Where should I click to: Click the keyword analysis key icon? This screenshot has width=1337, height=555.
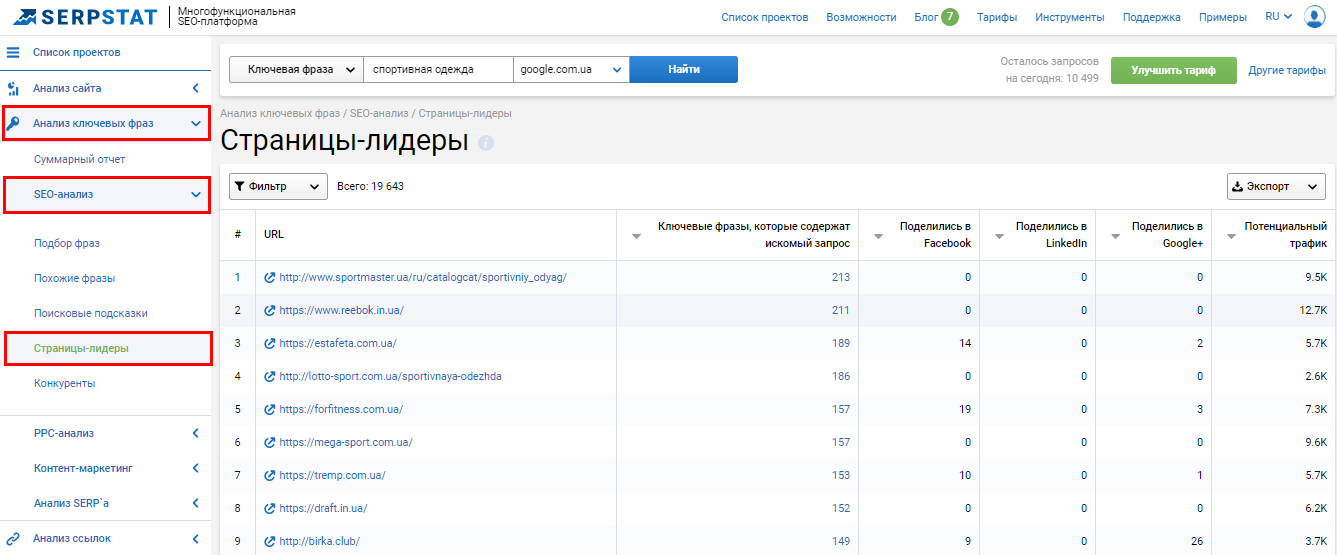(14, 124)
